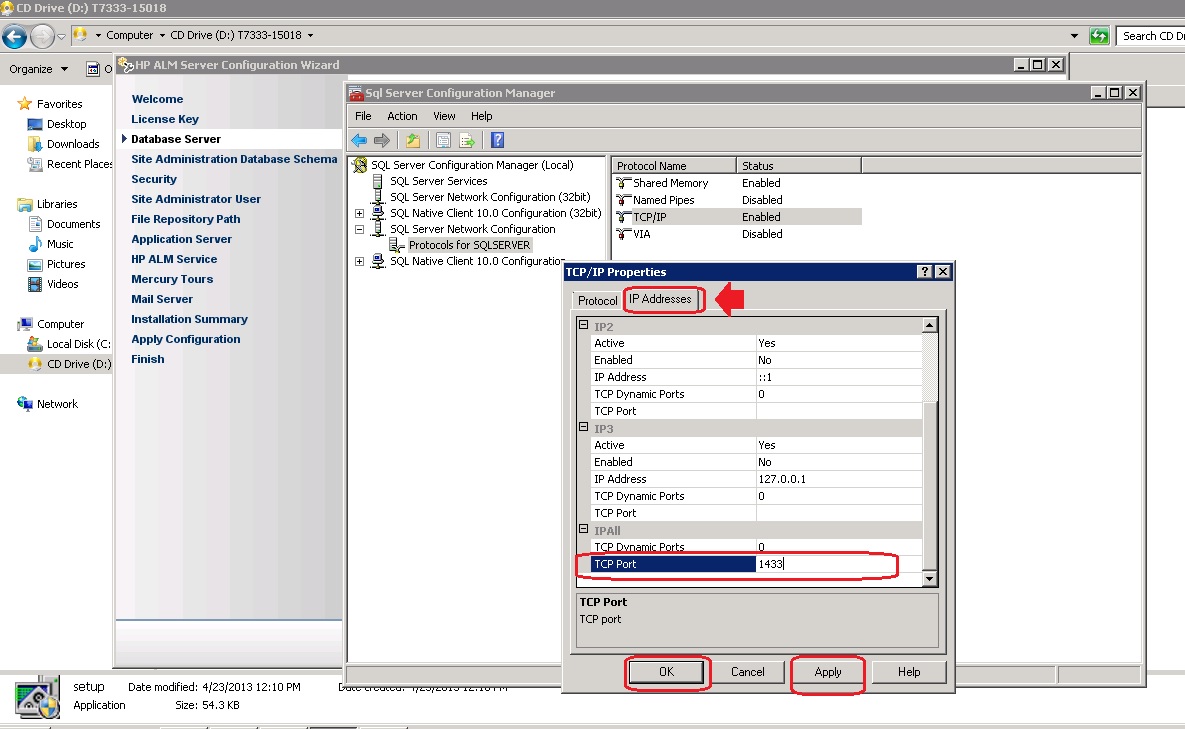
Task: Click the setup application thumbnail icon
Action: click(36, 697)
